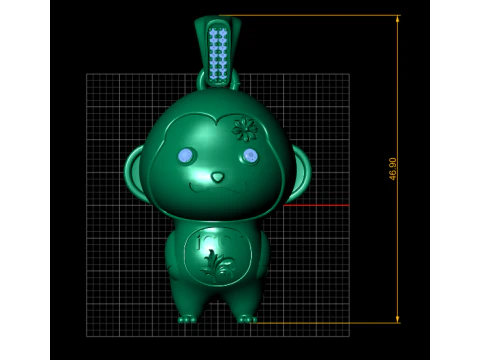480x360 pixels.
Task: Select the red axis line on the grid
Action: [x=316, y=205]
